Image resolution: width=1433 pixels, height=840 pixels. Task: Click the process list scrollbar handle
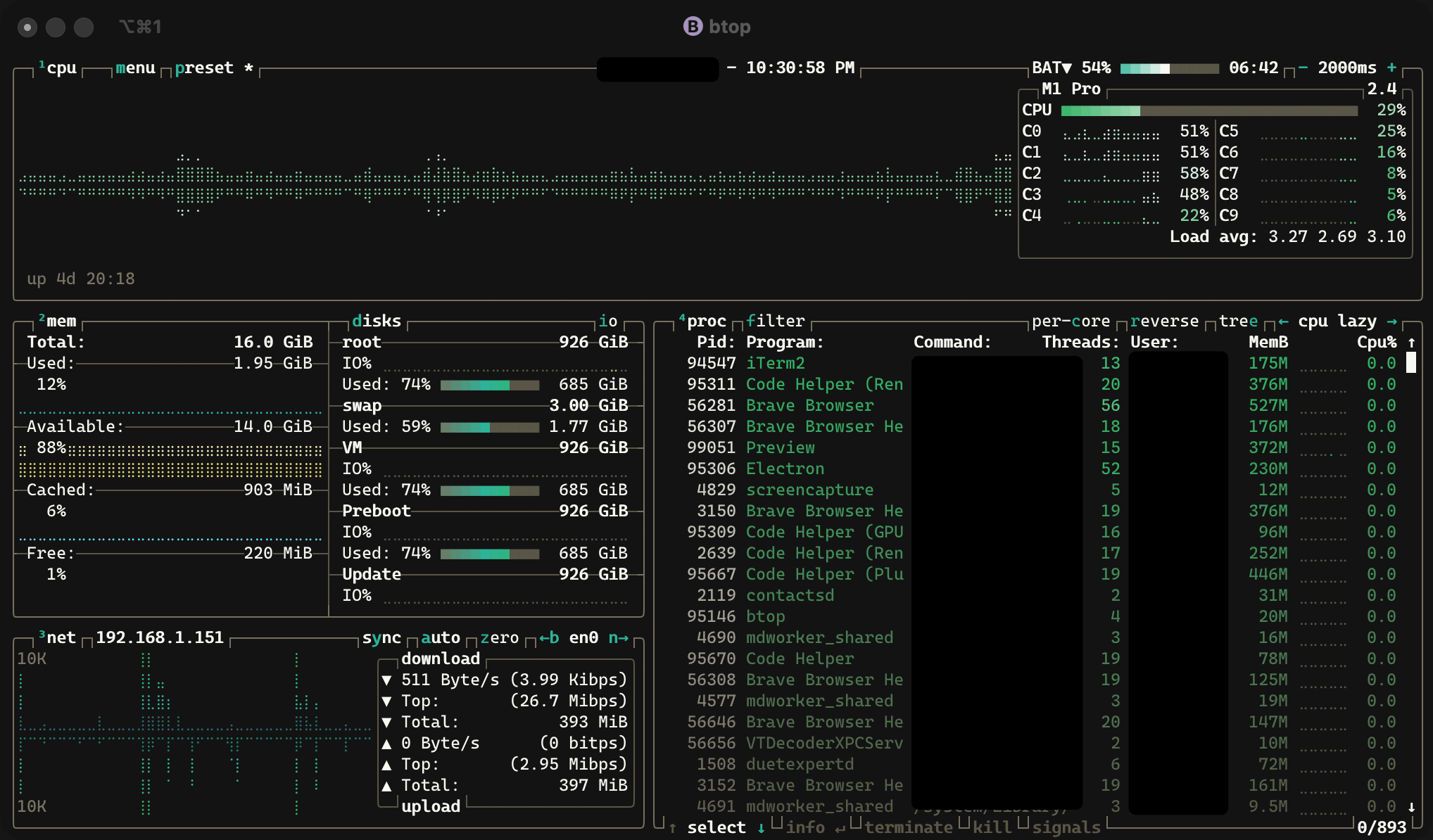point(1410,363)
